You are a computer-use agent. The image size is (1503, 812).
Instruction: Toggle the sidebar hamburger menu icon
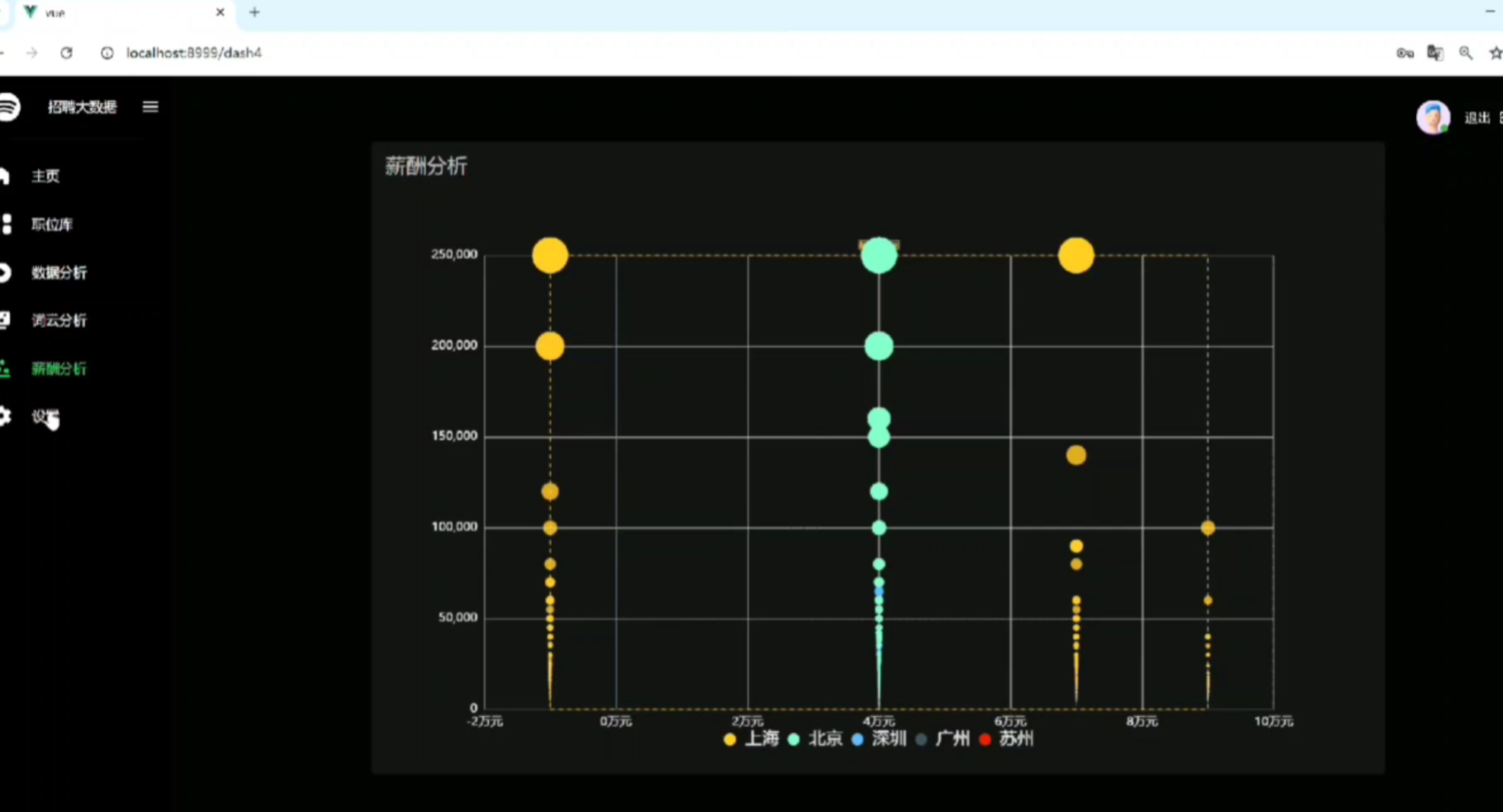click(x=150, y=107)
